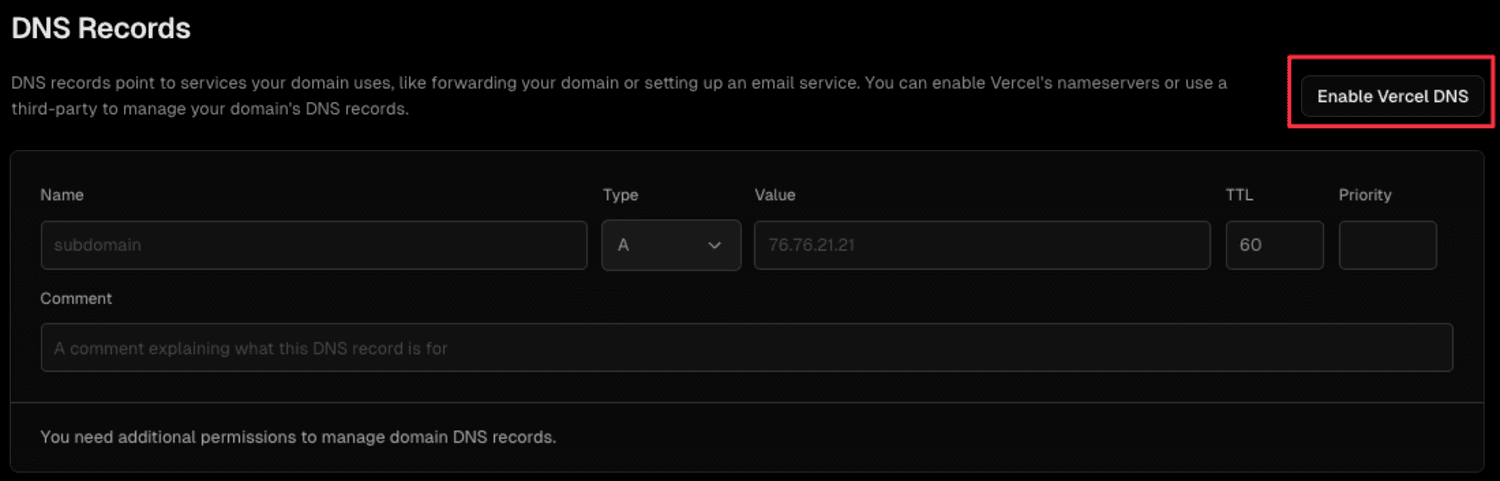1500x481 pixels.
Task: Focus the Comment text field
Action: 746,348
